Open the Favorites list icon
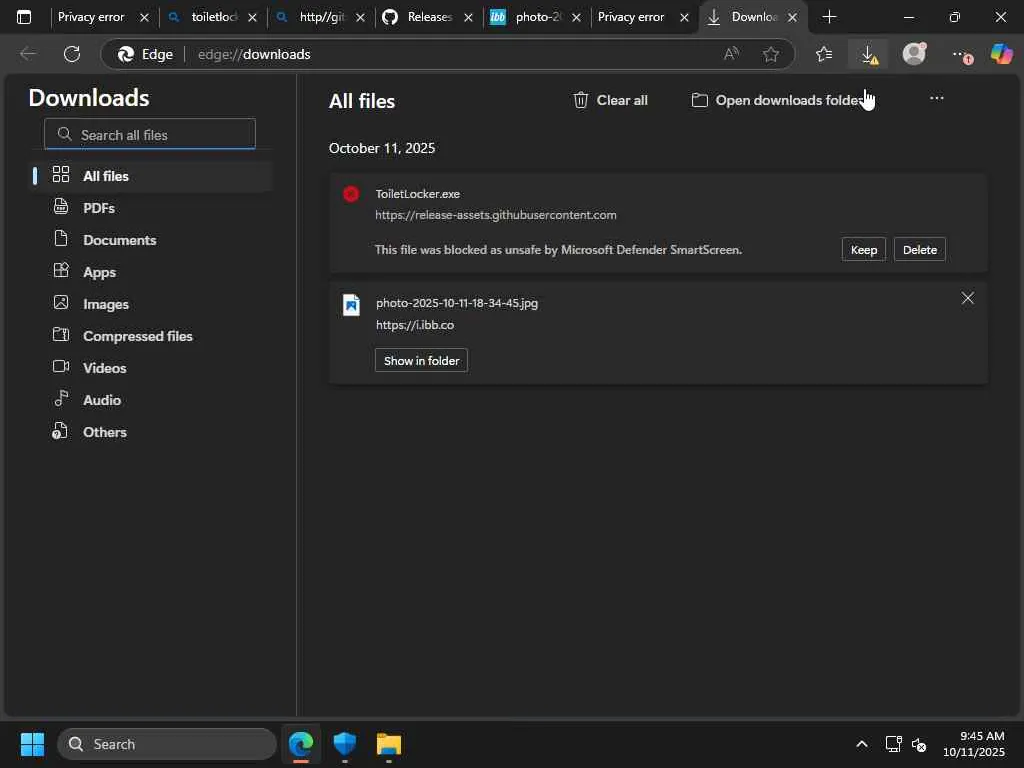 point(824,54)
